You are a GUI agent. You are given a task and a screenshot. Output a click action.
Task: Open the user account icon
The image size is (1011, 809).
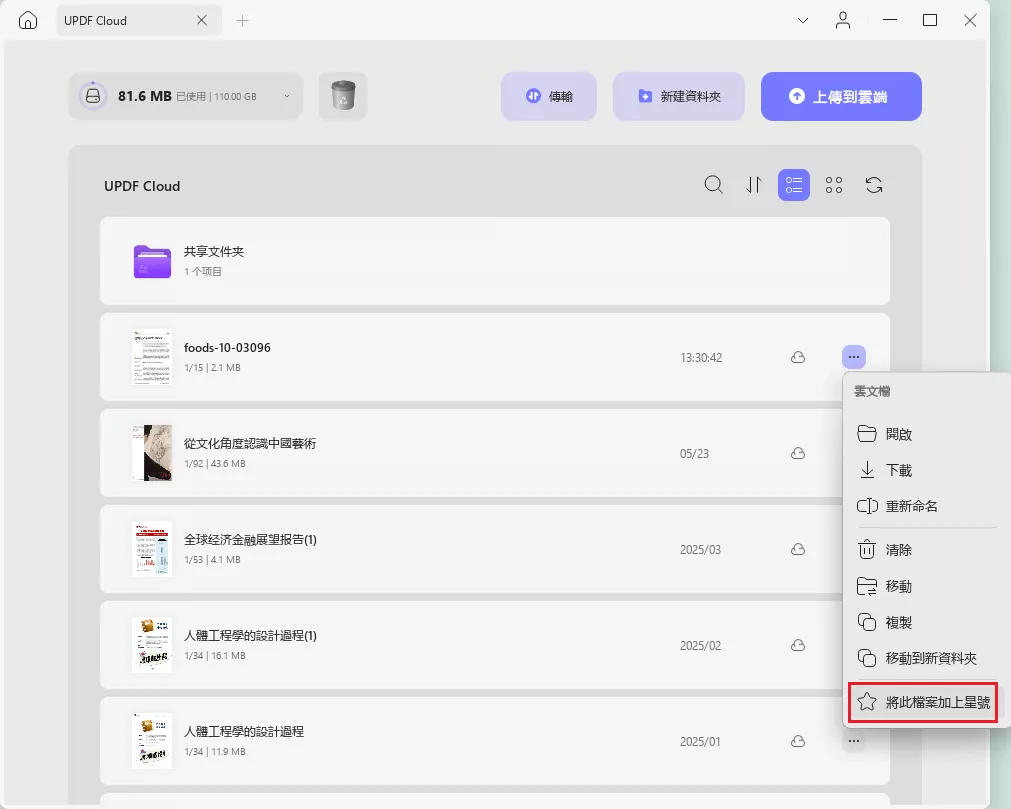tap(843, 21)
